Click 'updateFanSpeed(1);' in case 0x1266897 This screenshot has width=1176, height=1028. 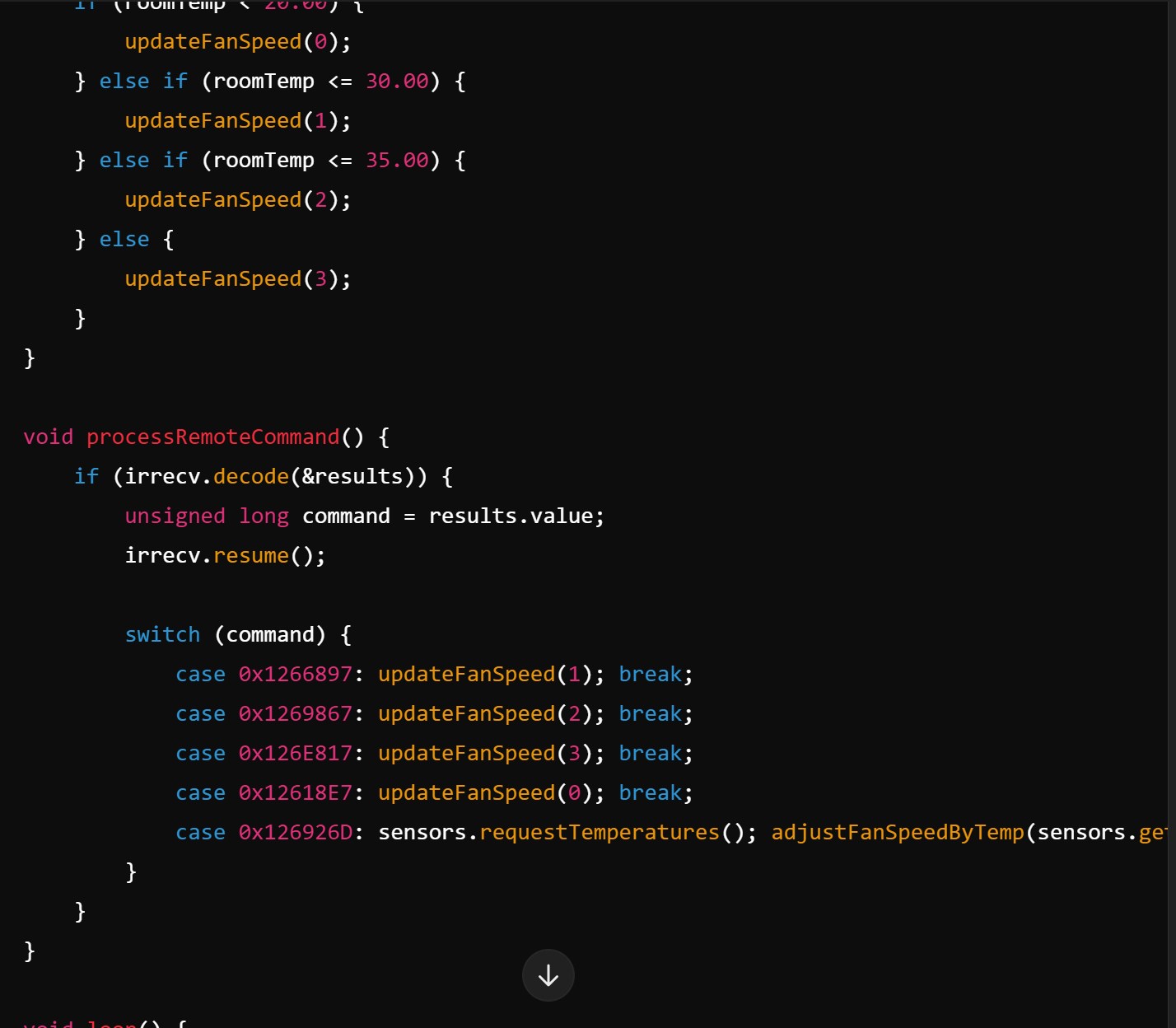pyautogui.click(x=492, y=674)
